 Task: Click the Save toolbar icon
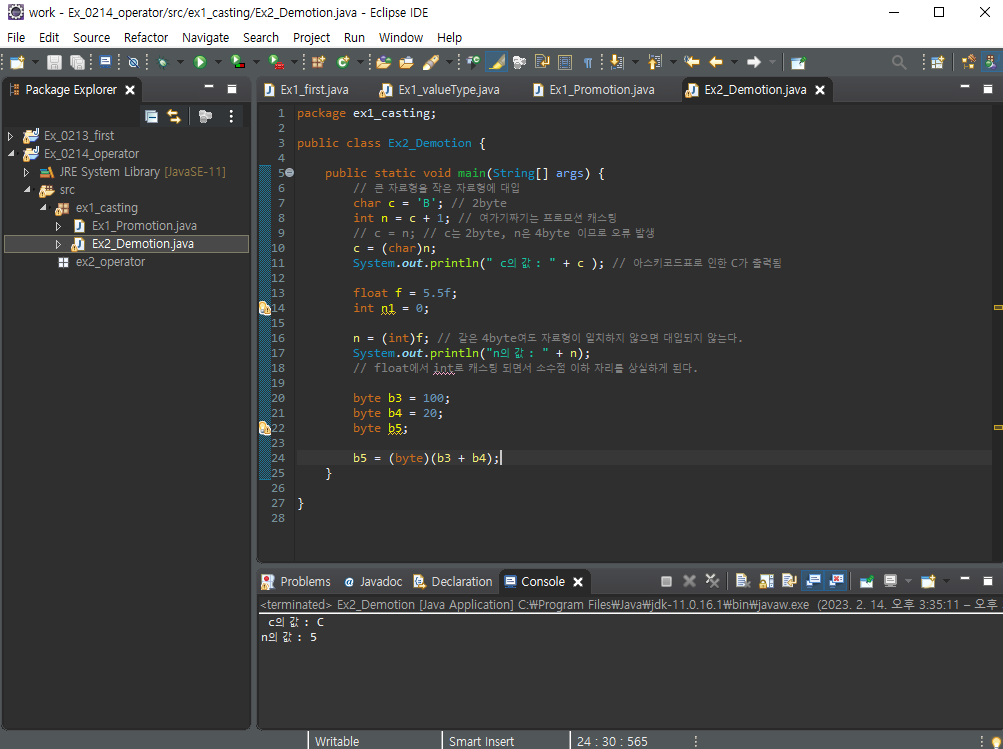pyautogui.click(x=54, y=62)
